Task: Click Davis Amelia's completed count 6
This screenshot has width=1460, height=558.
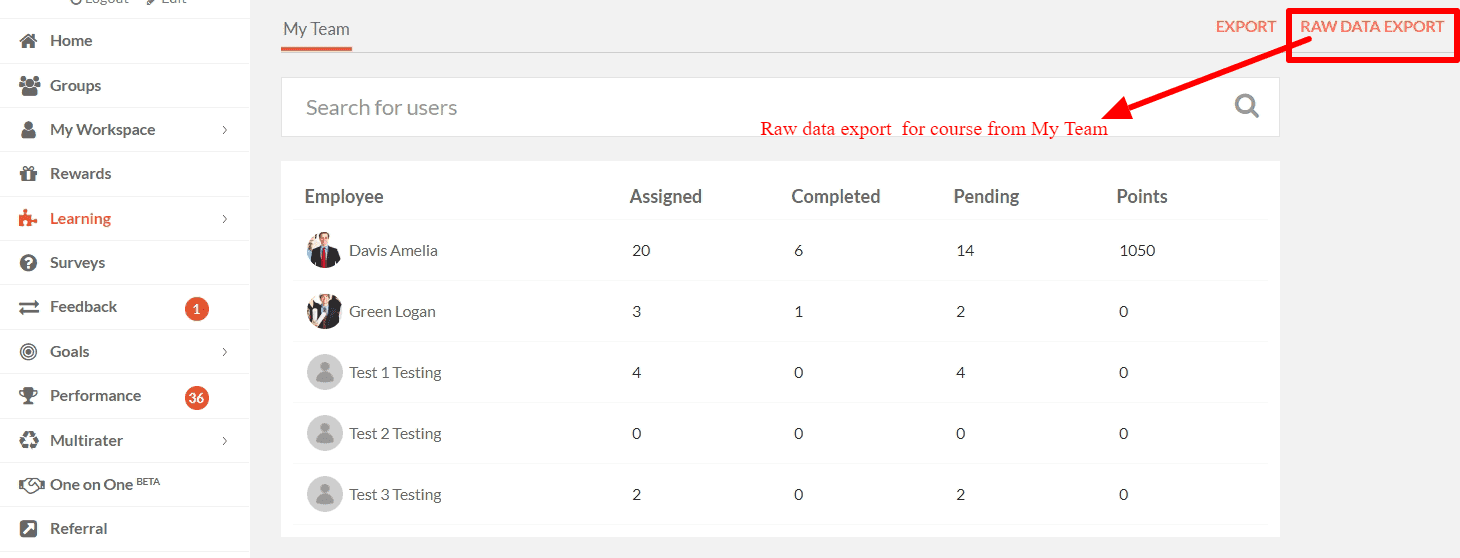Action: coord(798,251)
